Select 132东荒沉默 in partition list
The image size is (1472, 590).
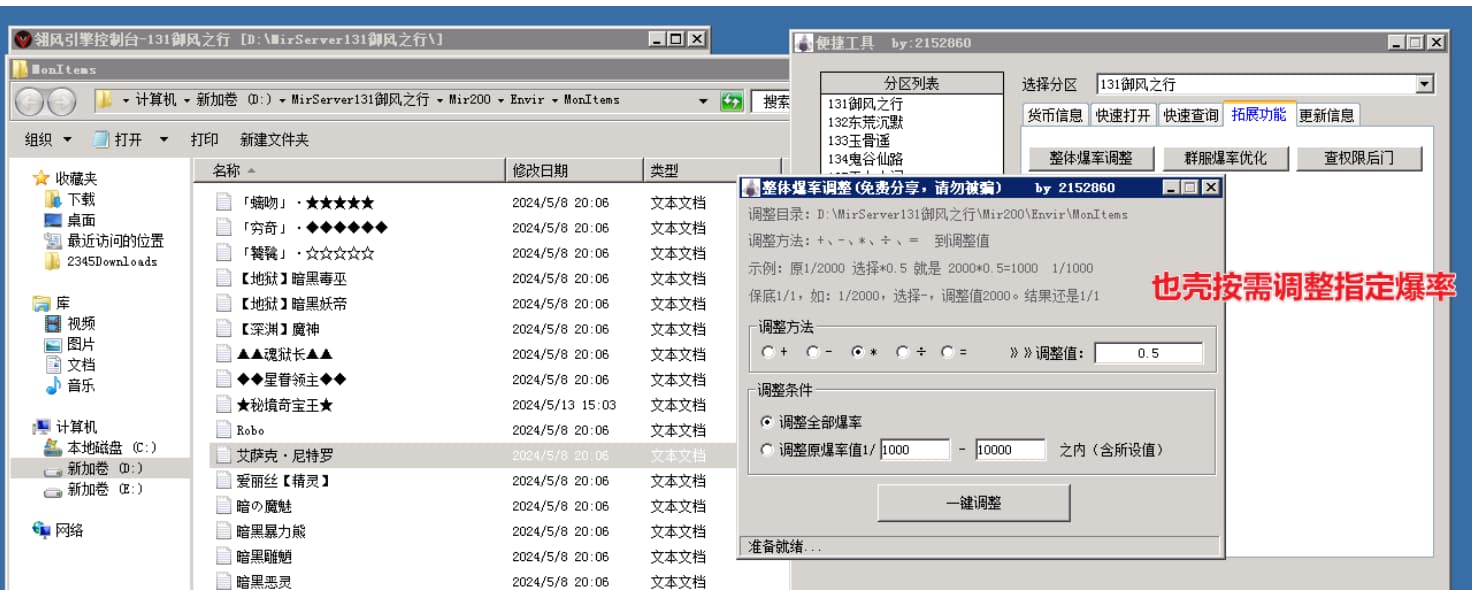[x=866, y=122]
